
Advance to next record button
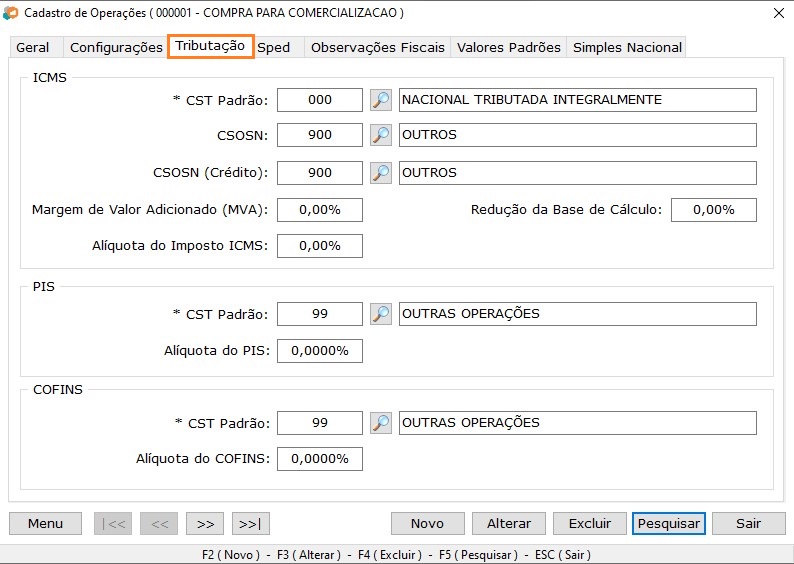coord(205,523)
